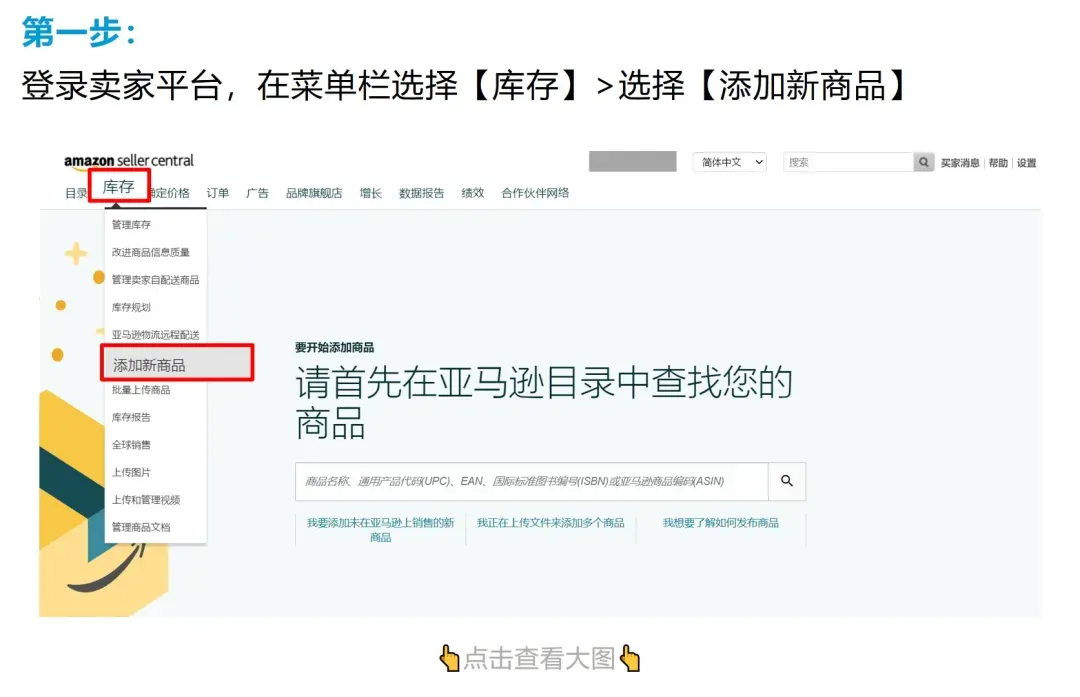Select 亚马逊物流远程配送 menu entry

(155, 335)
